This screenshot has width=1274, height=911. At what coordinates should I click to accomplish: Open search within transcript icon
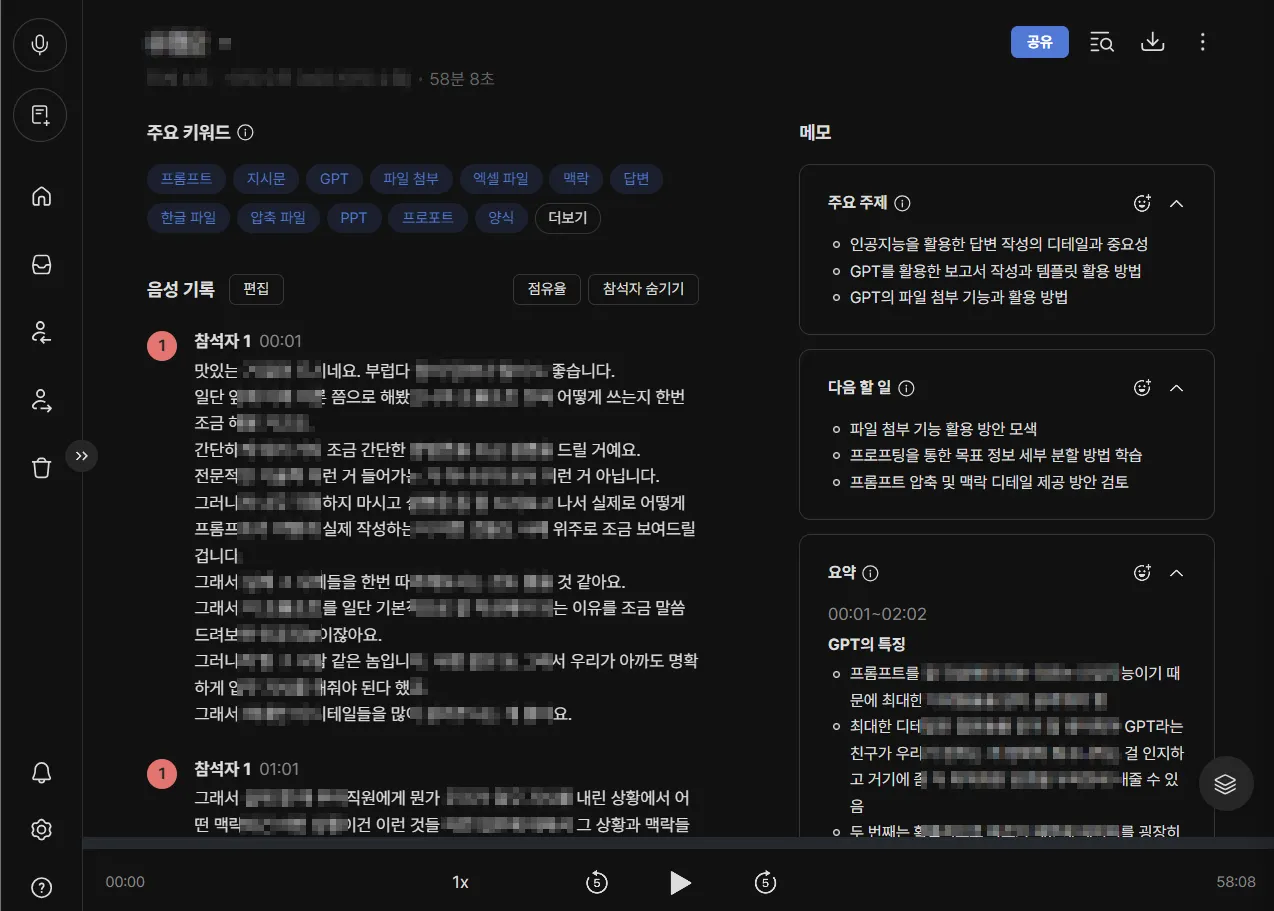point(1102,42)
